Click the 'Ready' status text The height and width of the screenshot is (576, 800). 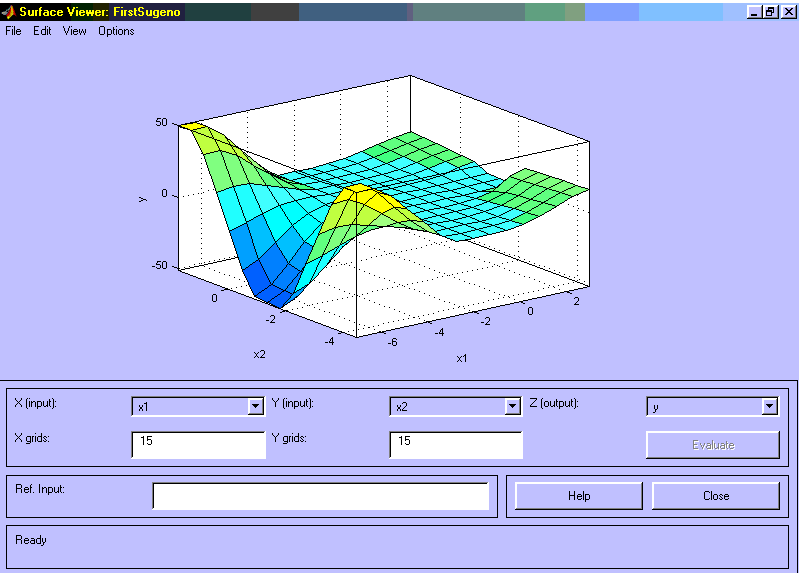pyautogui.click(x=31, y=540)
